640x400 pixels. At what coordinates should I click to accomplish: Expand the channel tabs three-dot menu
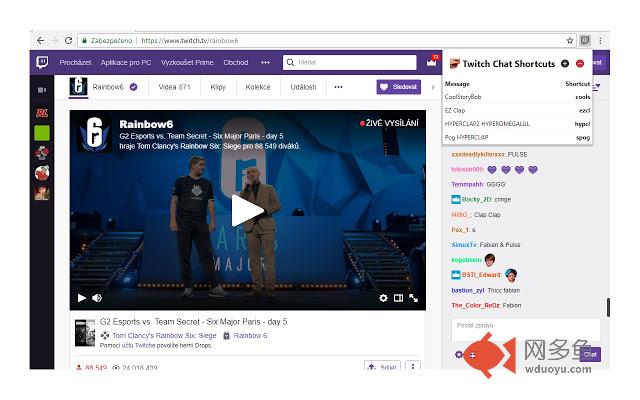tap(338, 87)
